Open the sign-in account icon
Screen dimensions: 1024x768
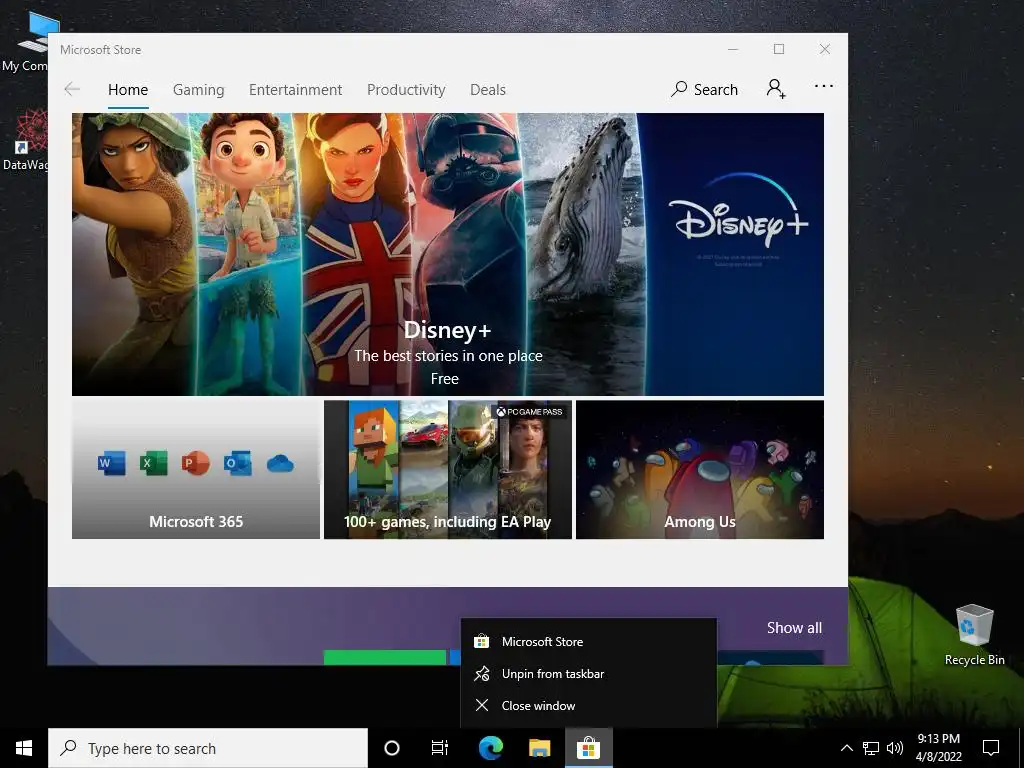click(x=776, y=88)
